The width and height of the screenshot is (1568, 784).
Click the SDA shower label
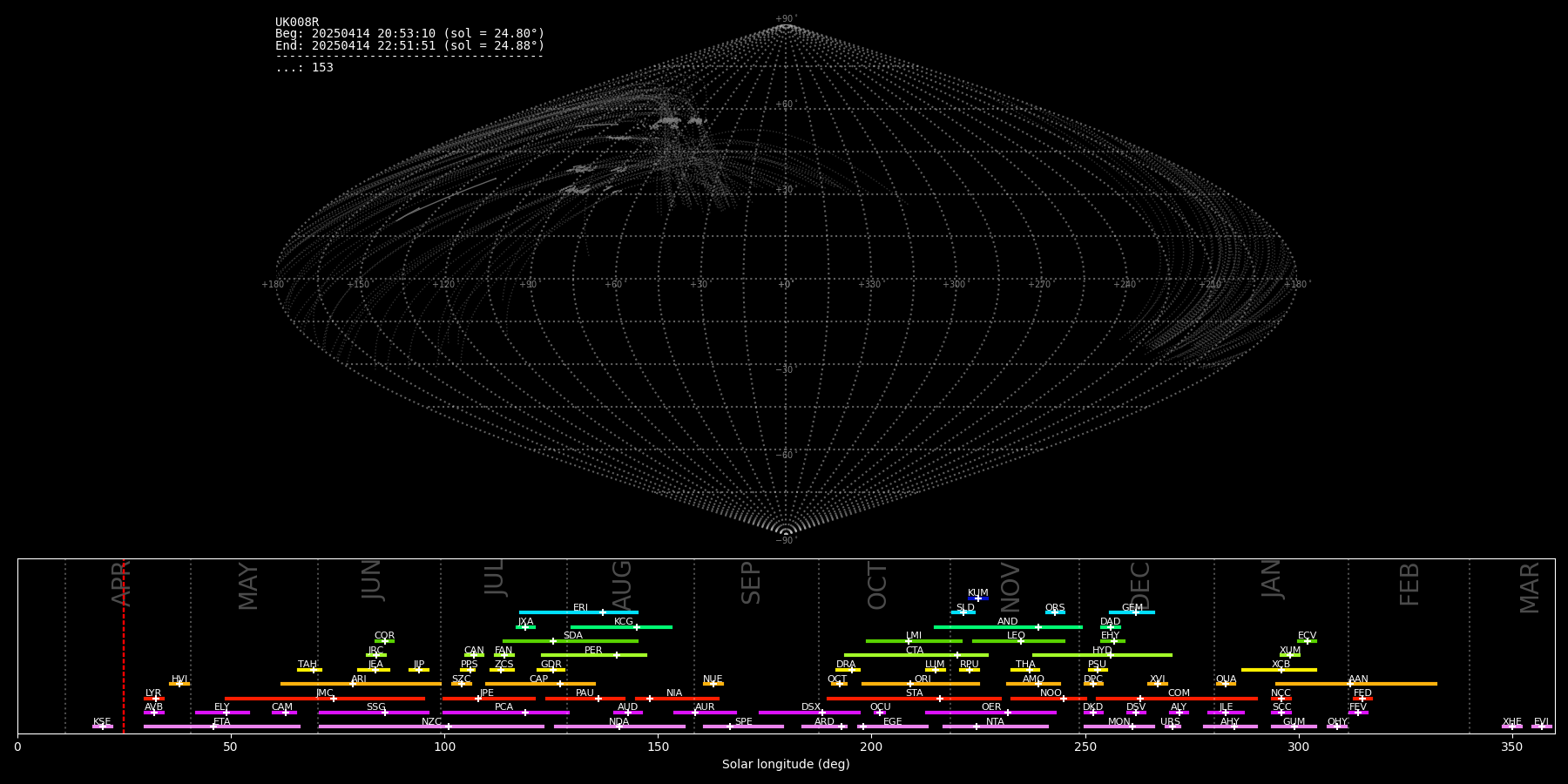pyautogui.click(x=573, y=636)
